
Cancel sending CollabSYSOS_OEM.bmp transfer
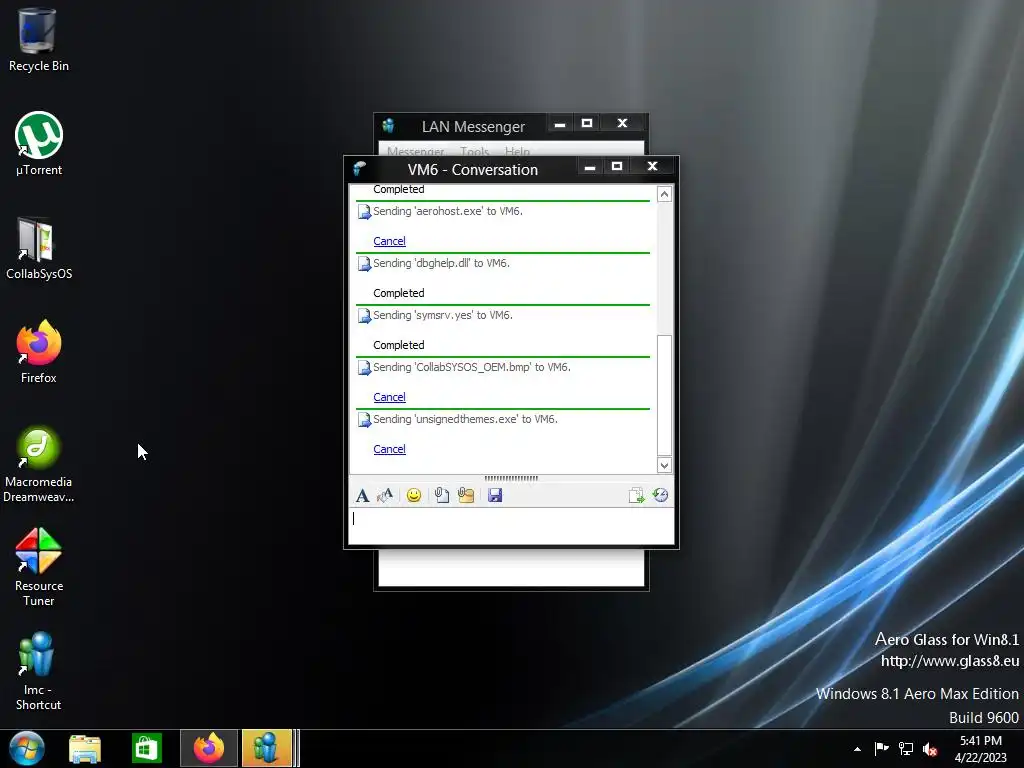[389, 397]
